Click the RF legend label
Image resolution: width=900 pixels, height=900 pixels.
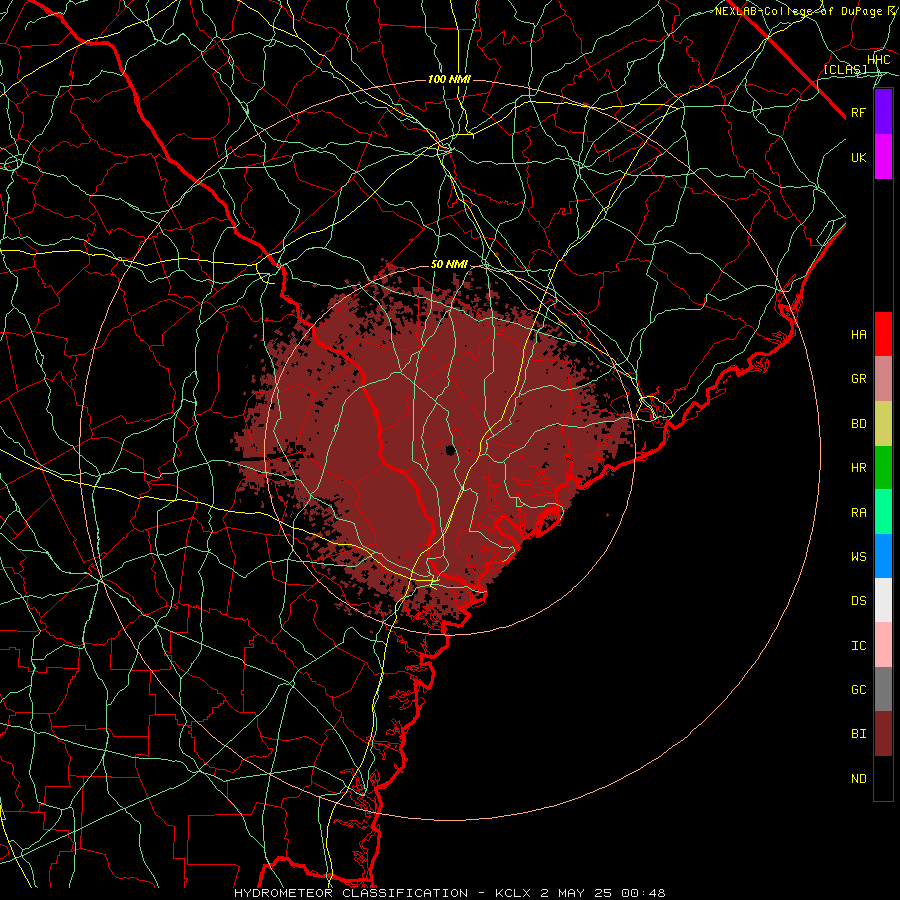click(859, 112)
